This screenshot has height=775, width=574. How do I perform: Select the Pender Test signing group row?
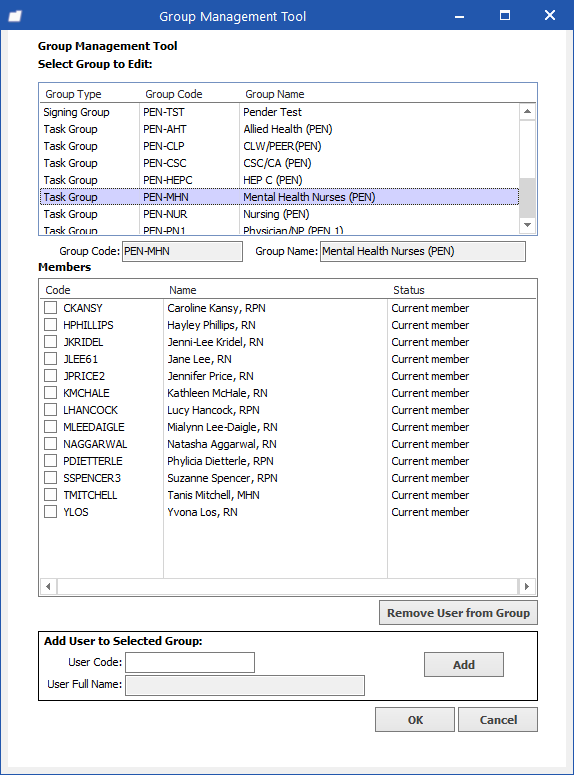tap(279, 112)
